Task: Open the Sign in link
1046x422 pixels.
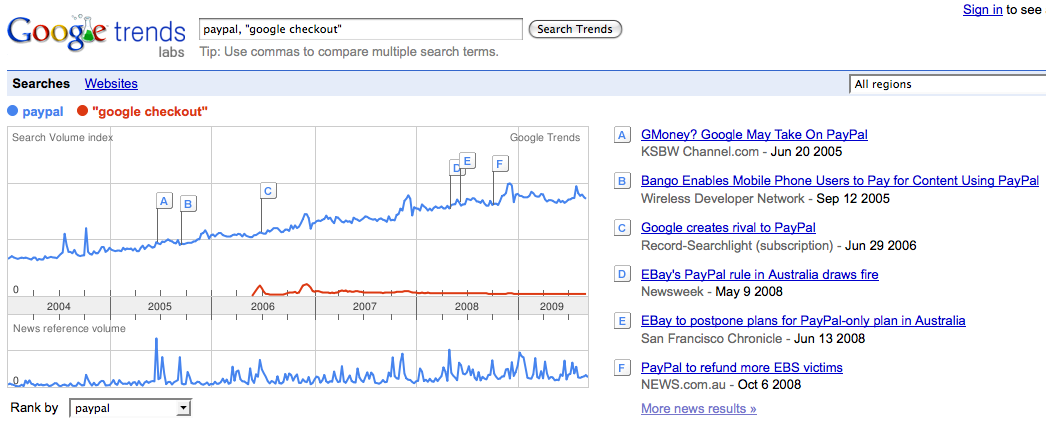Action: tap(983, 9)
